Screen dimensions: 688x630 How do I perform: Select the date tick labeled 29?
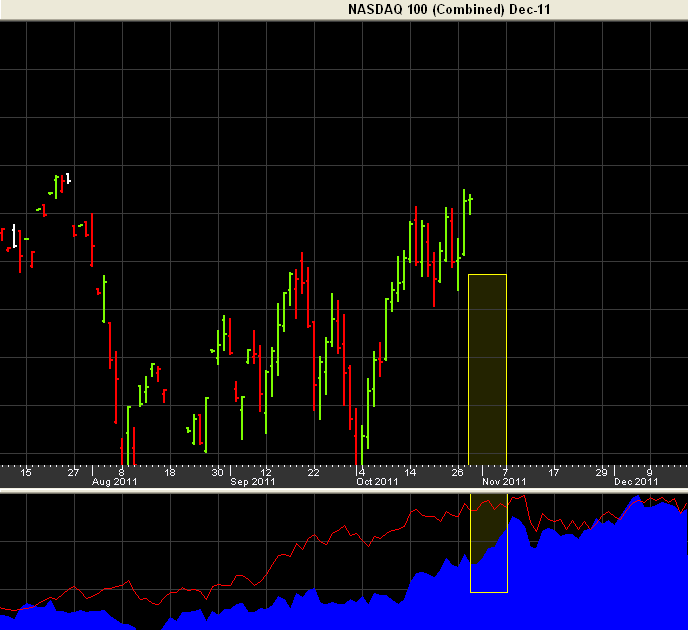point(601,472)
